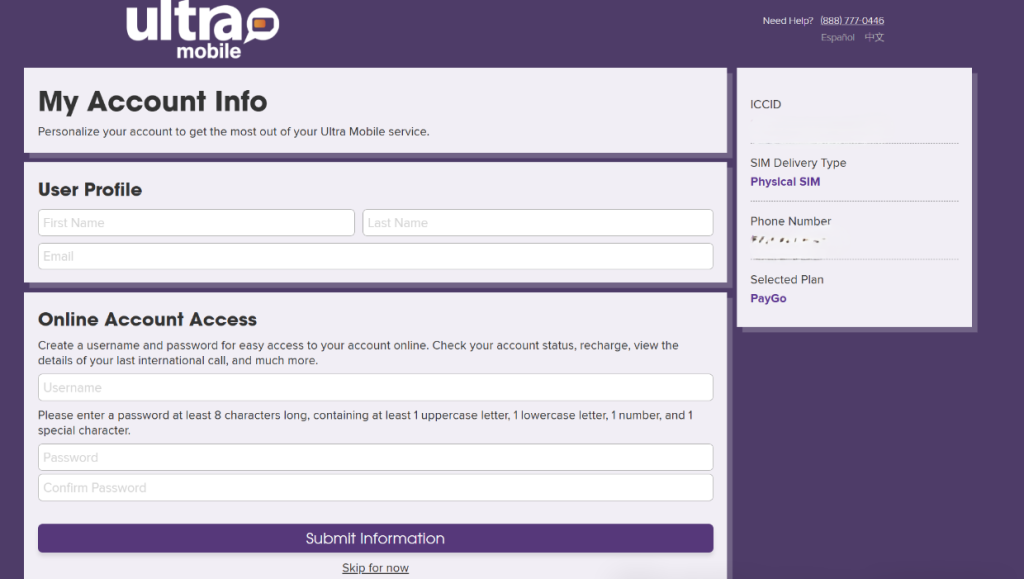This screenshot has height=579, width=1024.
Task: Click the PayGo selected plan
Action: click(x=768, y=298)
